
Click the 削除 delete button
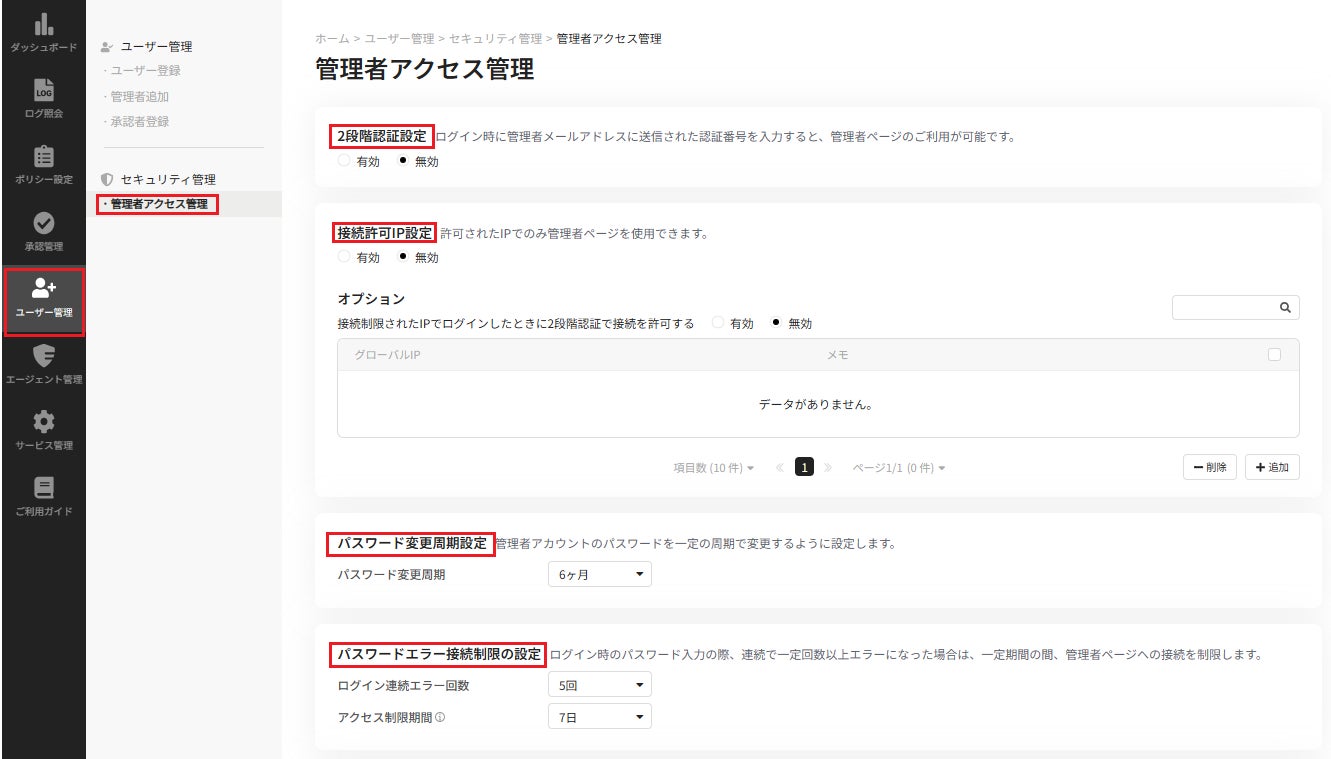coord(1210,467)
